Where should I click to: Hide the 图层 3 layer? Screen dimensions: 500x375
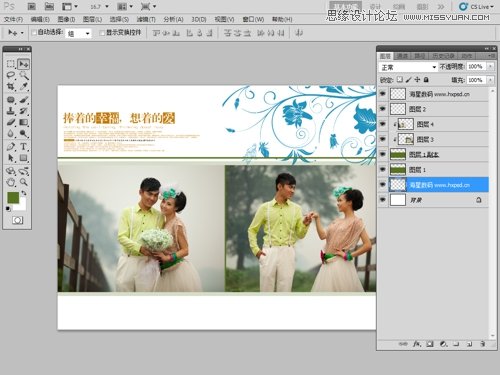[383, 139]
